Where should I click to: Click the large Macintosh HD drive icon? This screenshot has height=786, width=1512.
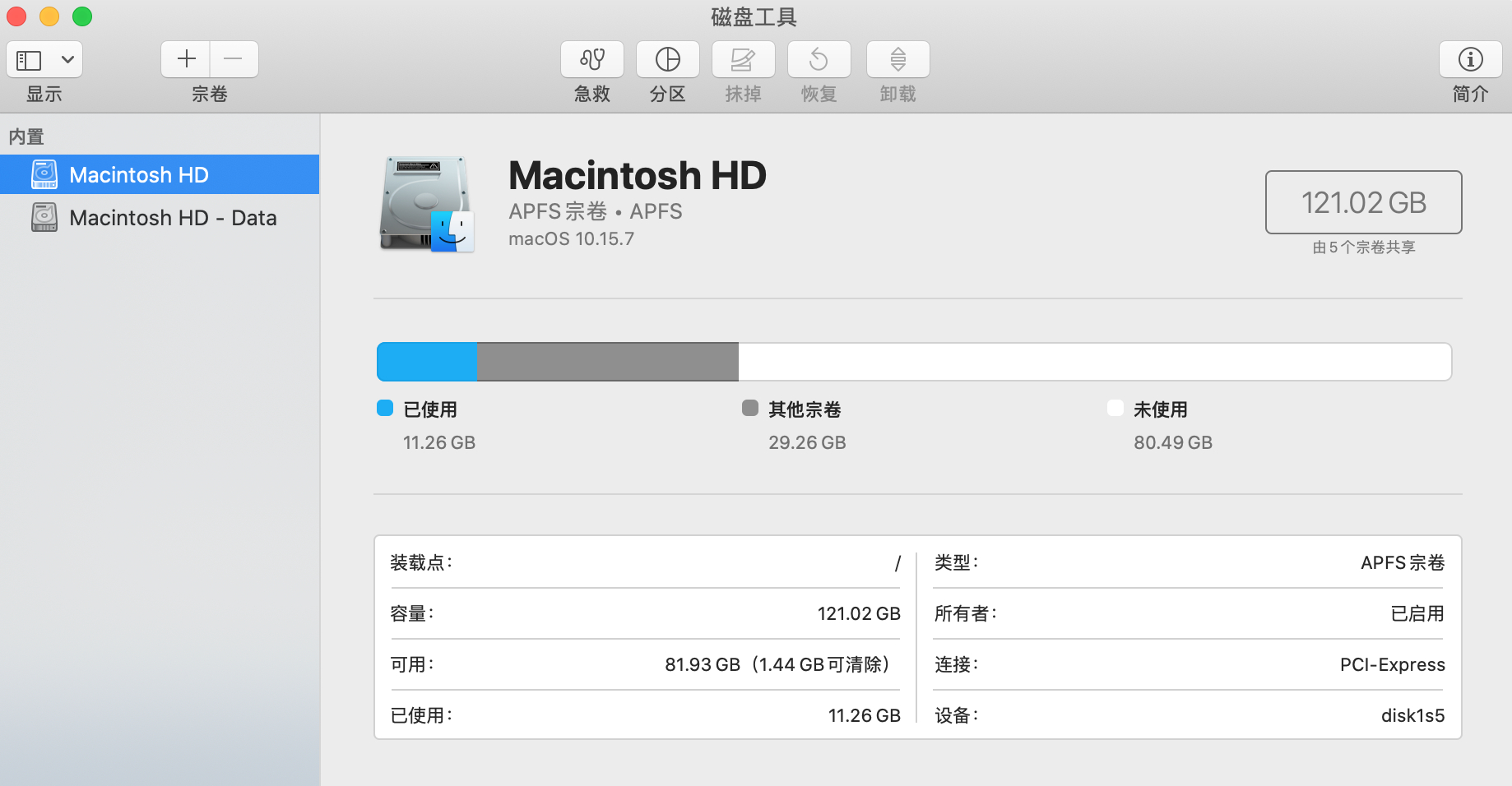tap(426, 204)
